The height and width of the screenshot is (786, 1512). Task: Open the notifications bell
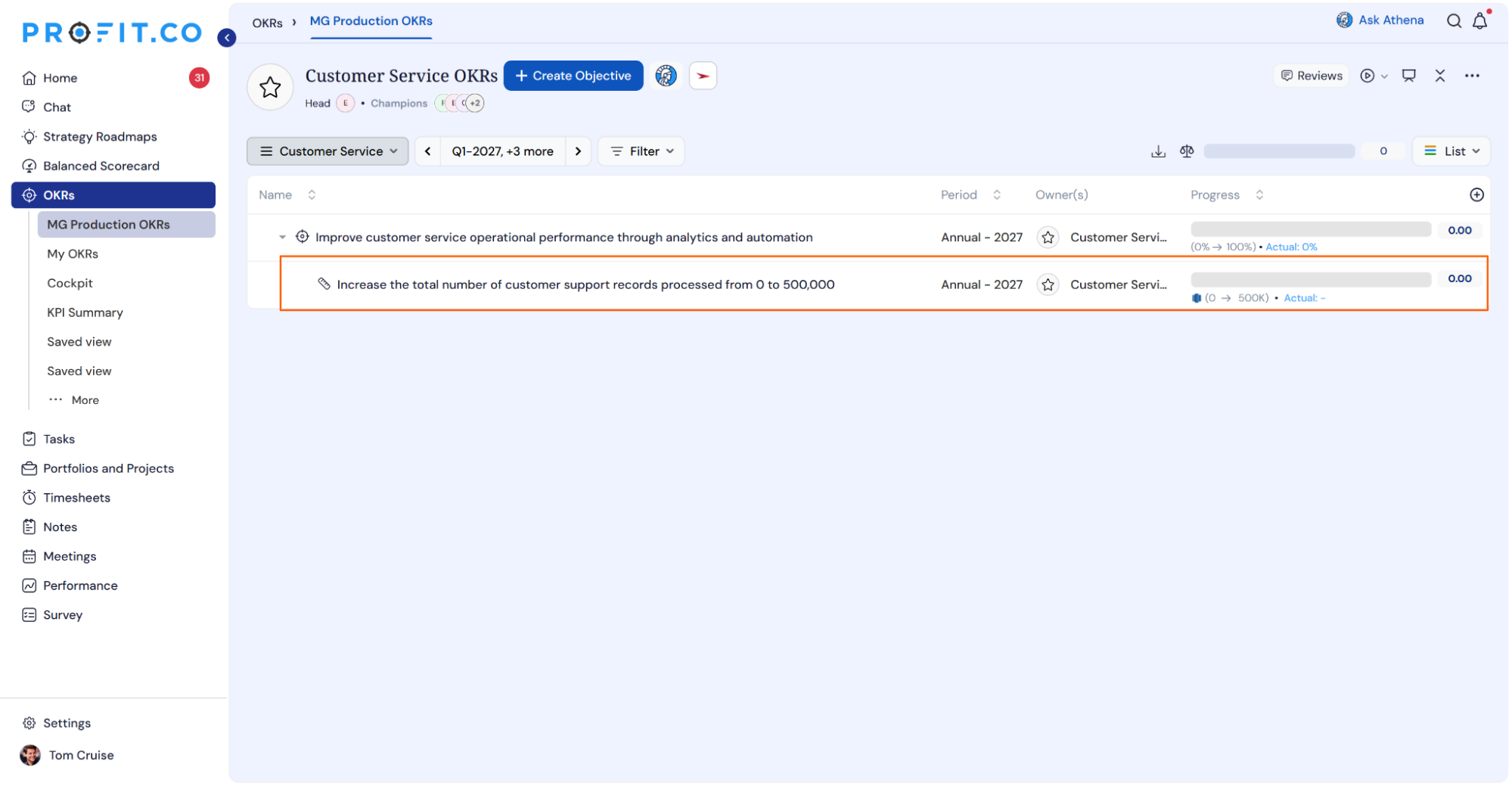click(1480, 21)
